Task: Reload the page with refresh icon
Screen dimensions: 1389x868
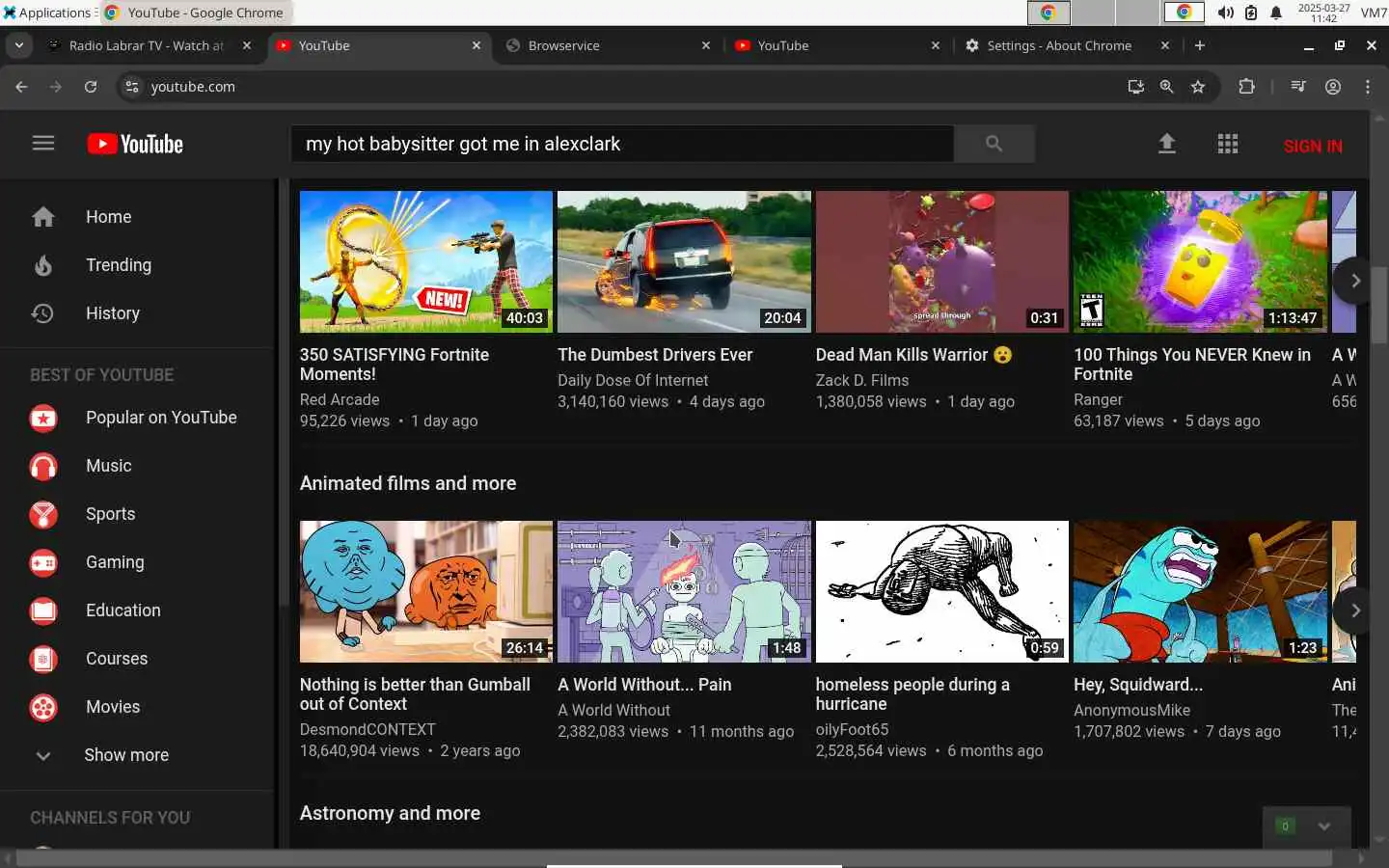Action: point(91,87)
